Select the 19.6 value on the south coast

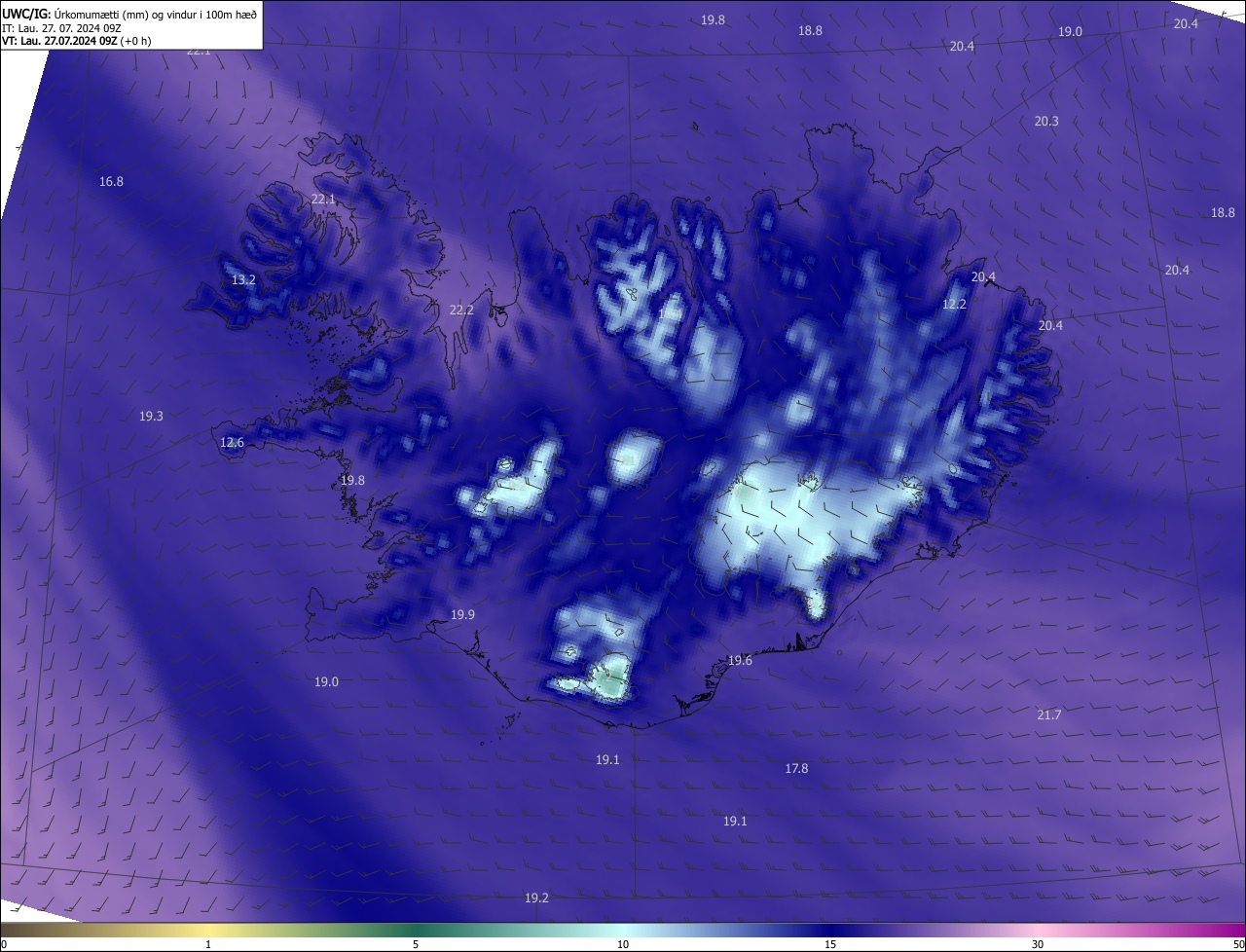click(740, 661)
